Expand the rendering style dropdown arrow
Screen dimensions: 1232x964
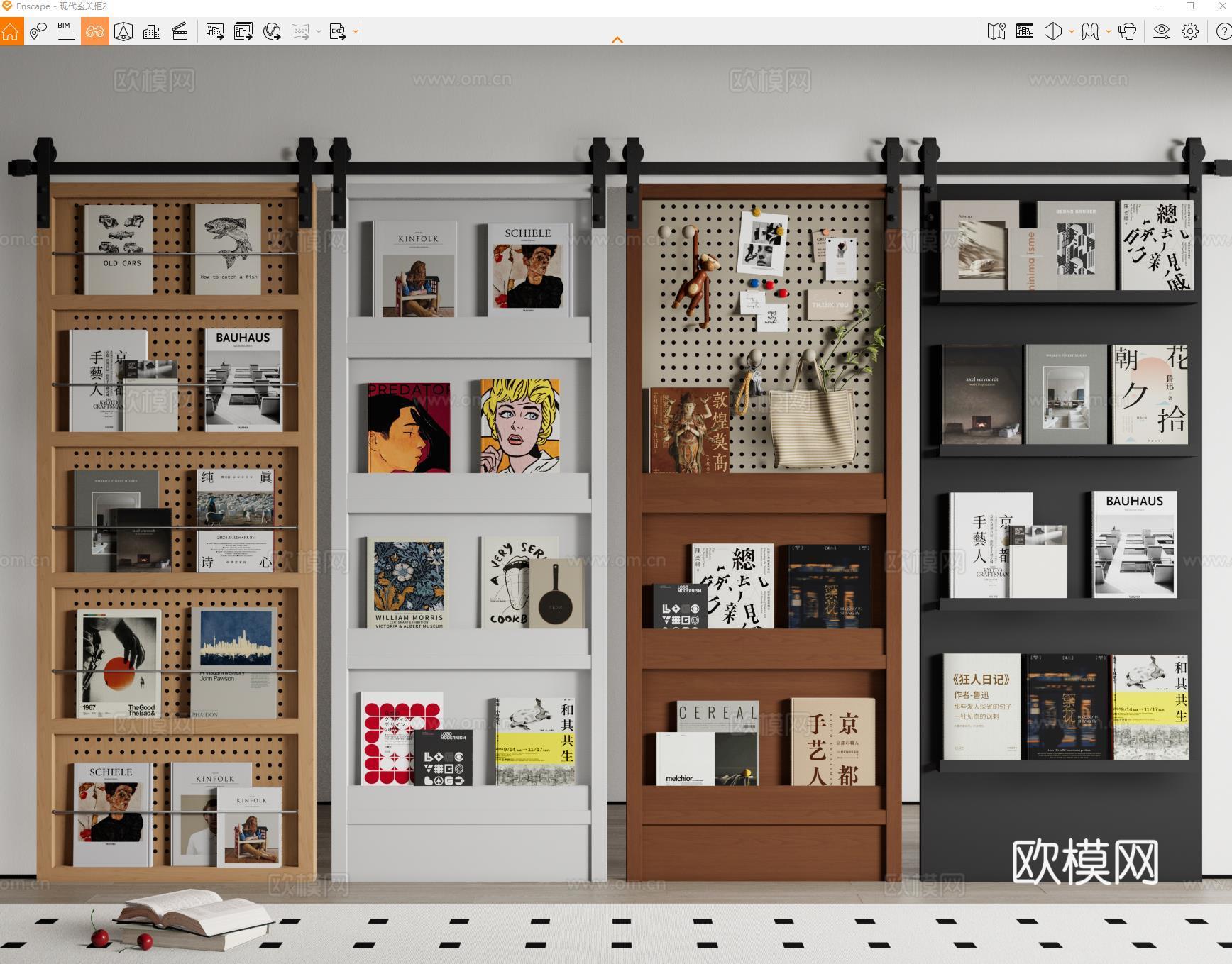click(x=1109, y=31)
